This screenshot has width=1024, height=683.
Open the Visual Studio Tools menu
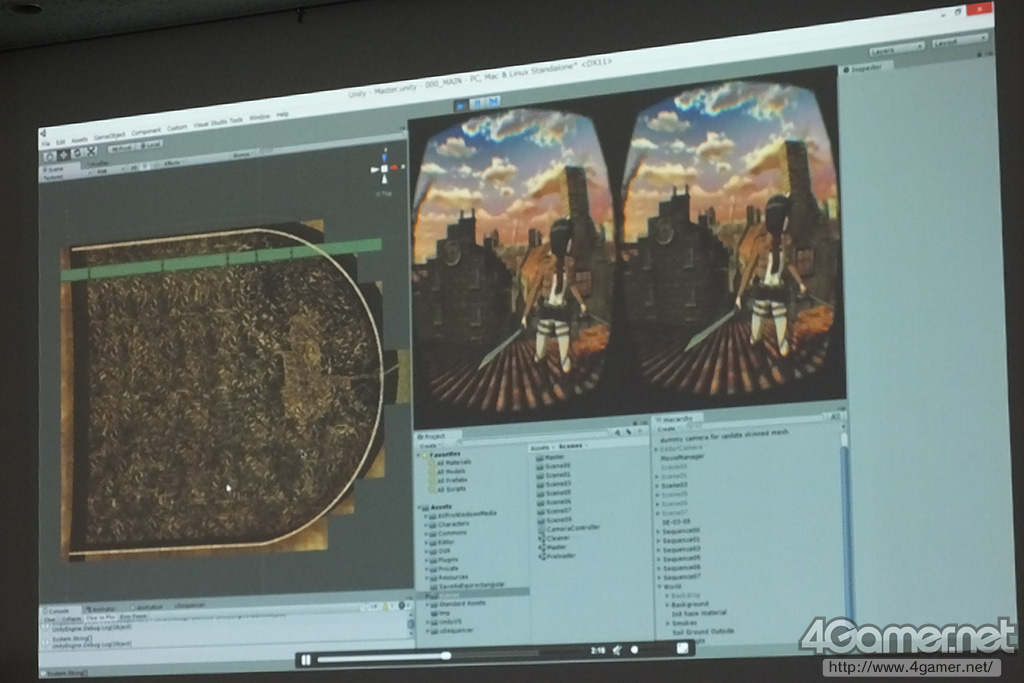tap(218, 122)
